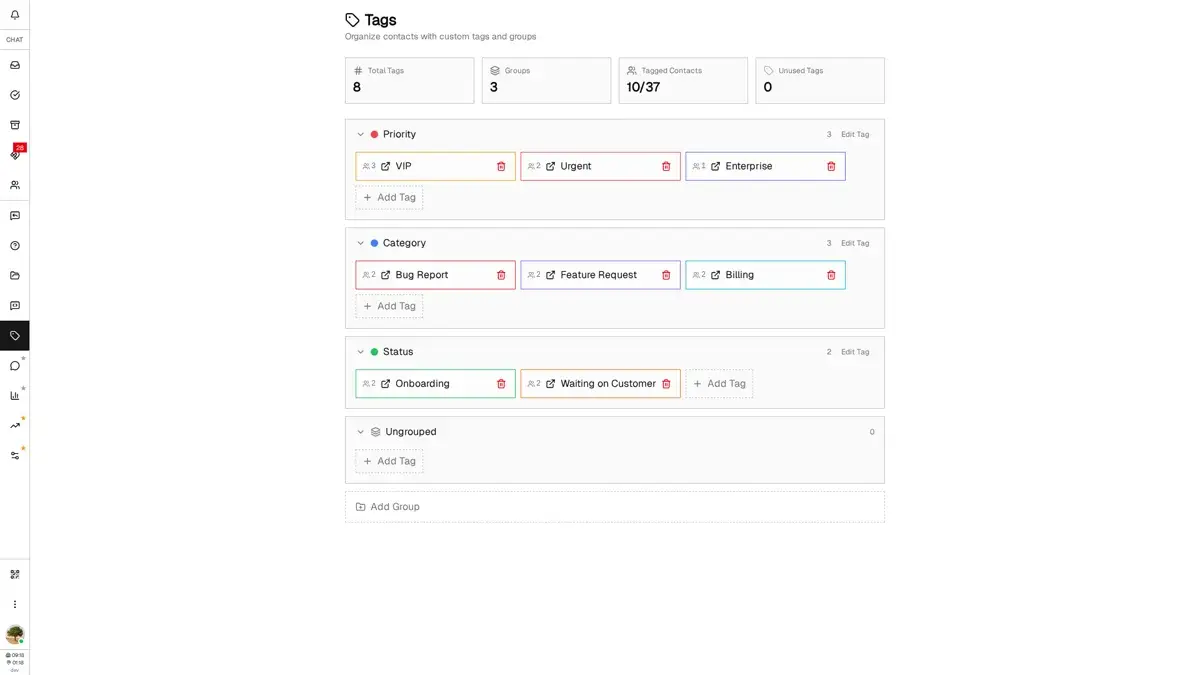Open notifications bell in the sidebar
Image resolution: width=1200 pixels, height=675 pixels.
click(x=15, y=15)
